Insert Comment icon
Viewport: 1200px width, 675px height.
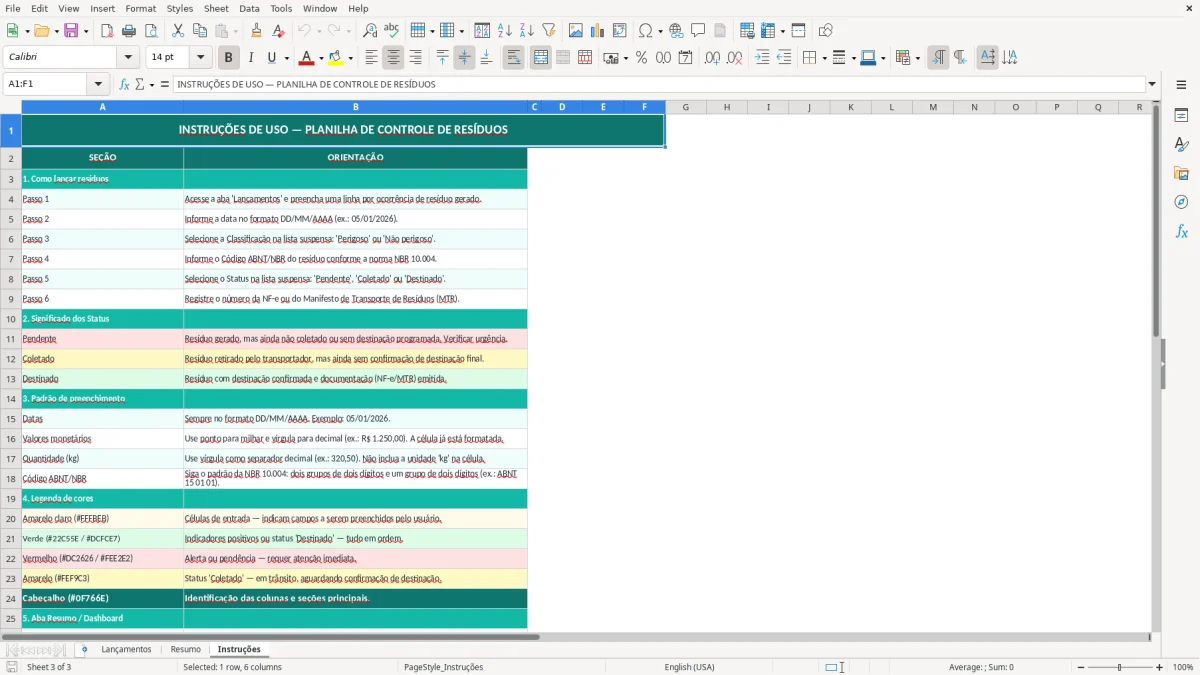[698, 31]
